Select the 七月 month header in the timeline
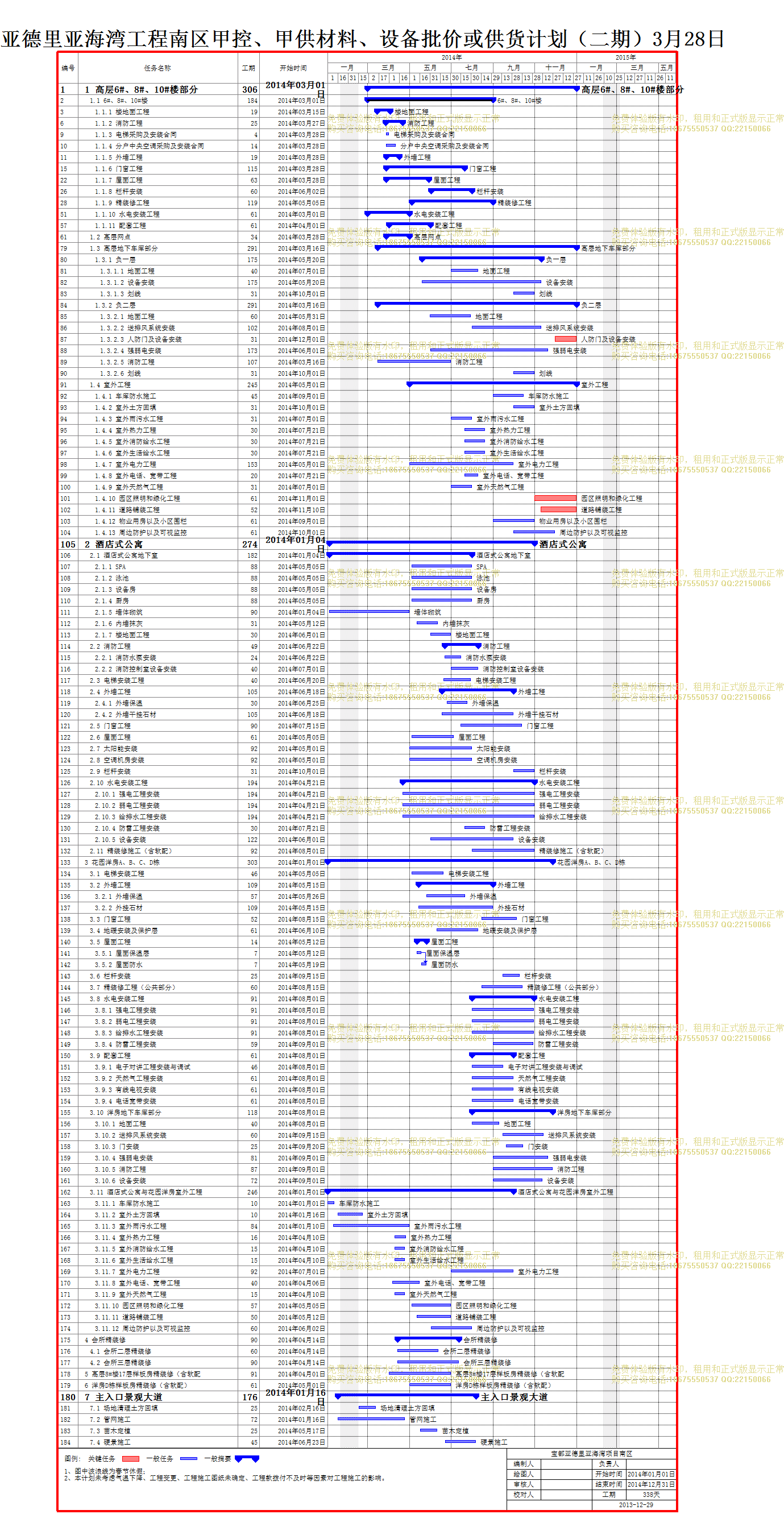Image resolution: width=784 pixels, height=1539 pixels. [x=471, y=68]
